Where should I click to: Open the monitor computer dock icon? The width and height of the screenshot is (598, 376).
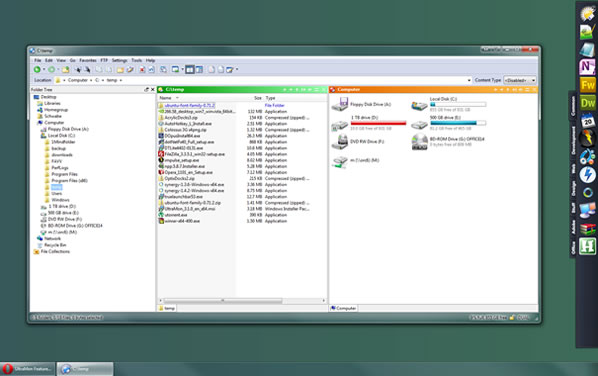click(587, 210)
